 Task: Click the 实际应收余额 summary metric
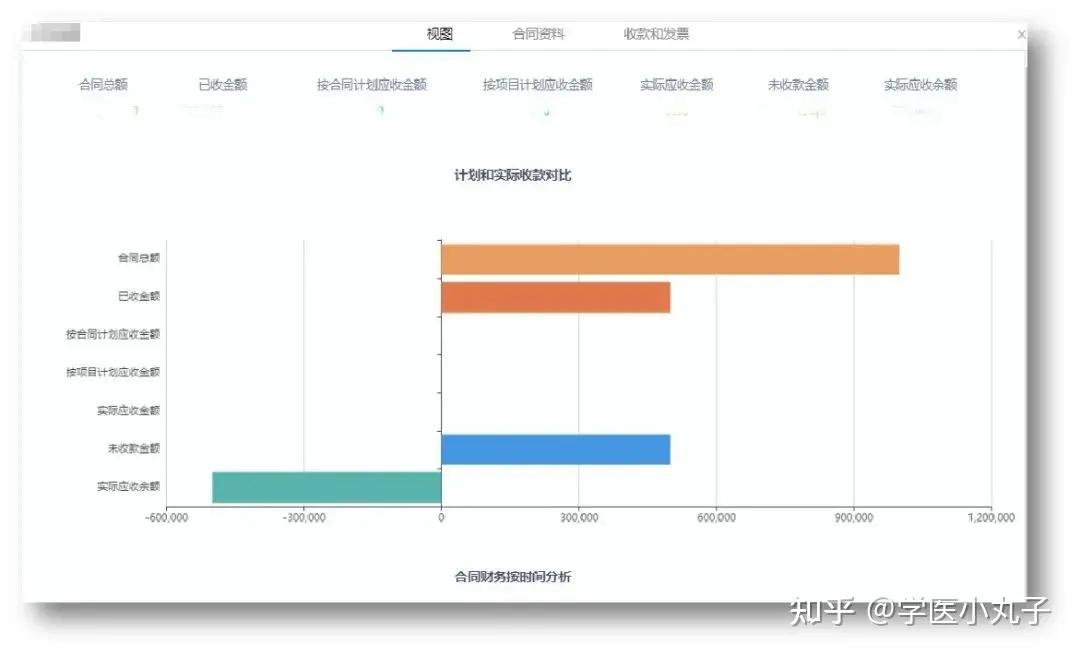coord(923,85)
